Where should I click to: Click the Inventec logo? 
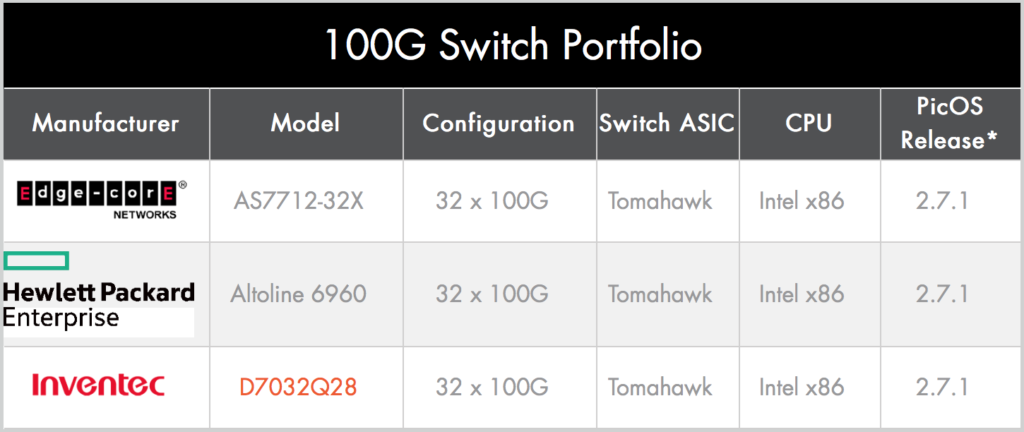tap(99, 386)
